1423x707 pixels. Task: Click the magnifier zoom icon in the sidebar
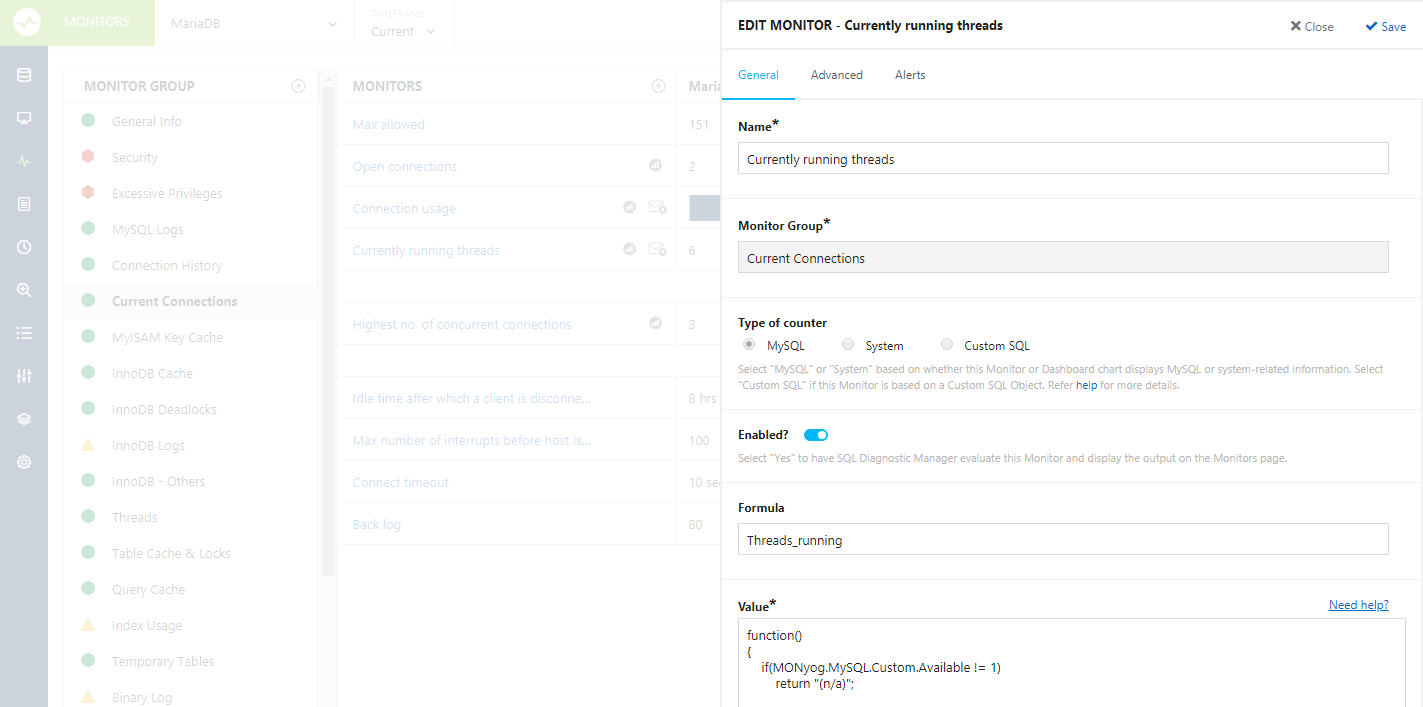coord(24,290)
